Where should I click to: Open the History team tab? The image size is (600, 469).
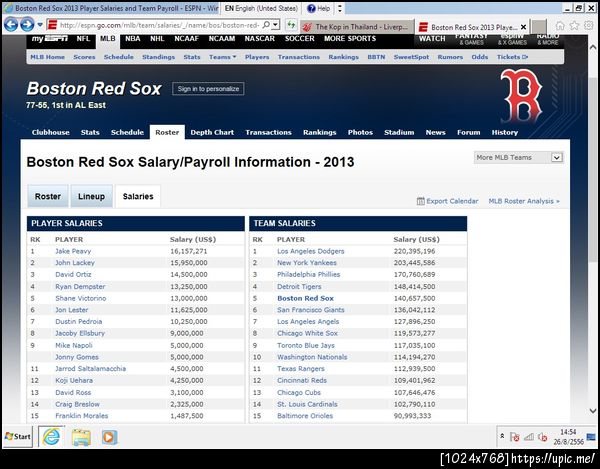pyautogui.click(x=505, y=132)
